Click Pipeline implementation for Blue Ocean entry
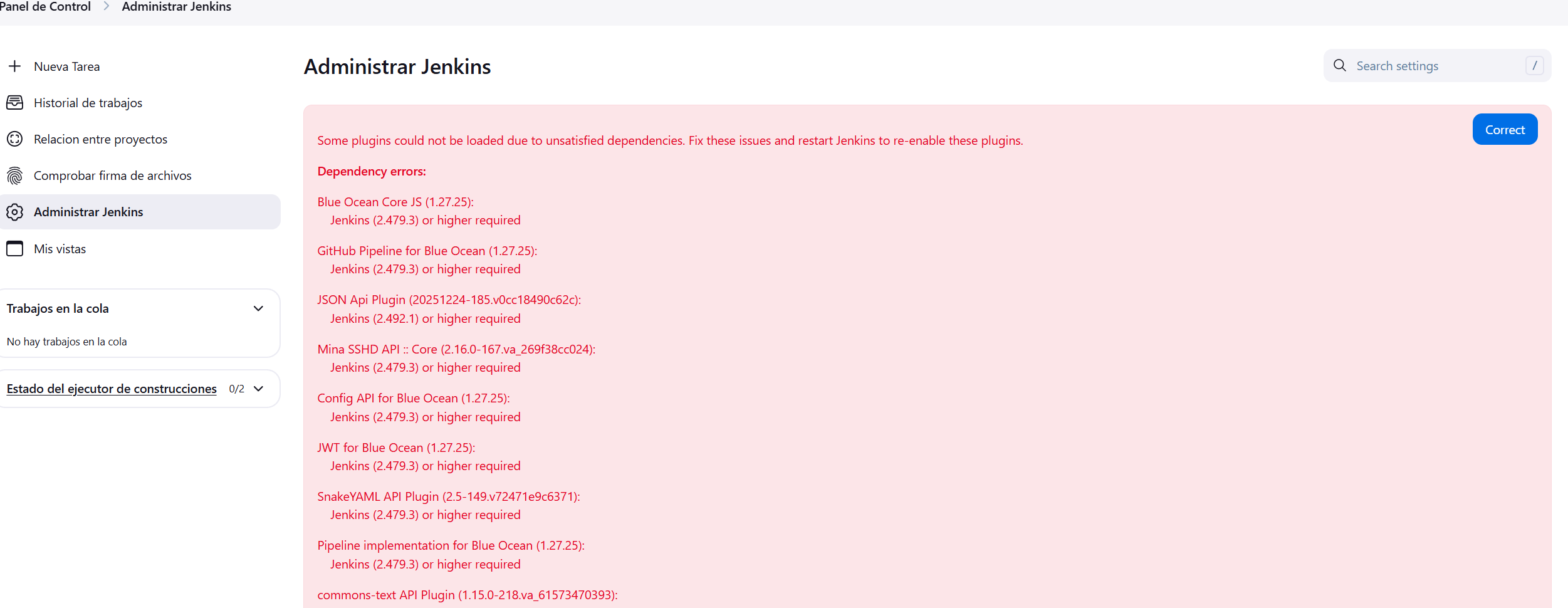The image size is (1568, 608). coord(451,545)
